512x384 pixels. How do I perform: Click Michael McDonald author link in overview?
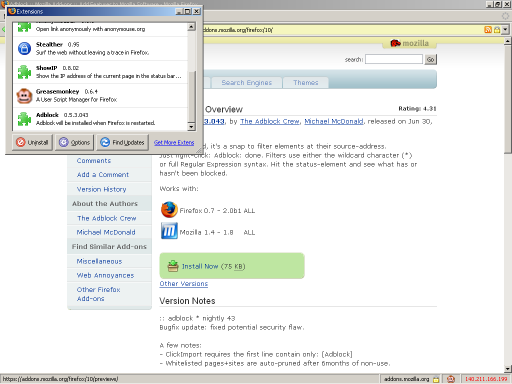point(334,121)
